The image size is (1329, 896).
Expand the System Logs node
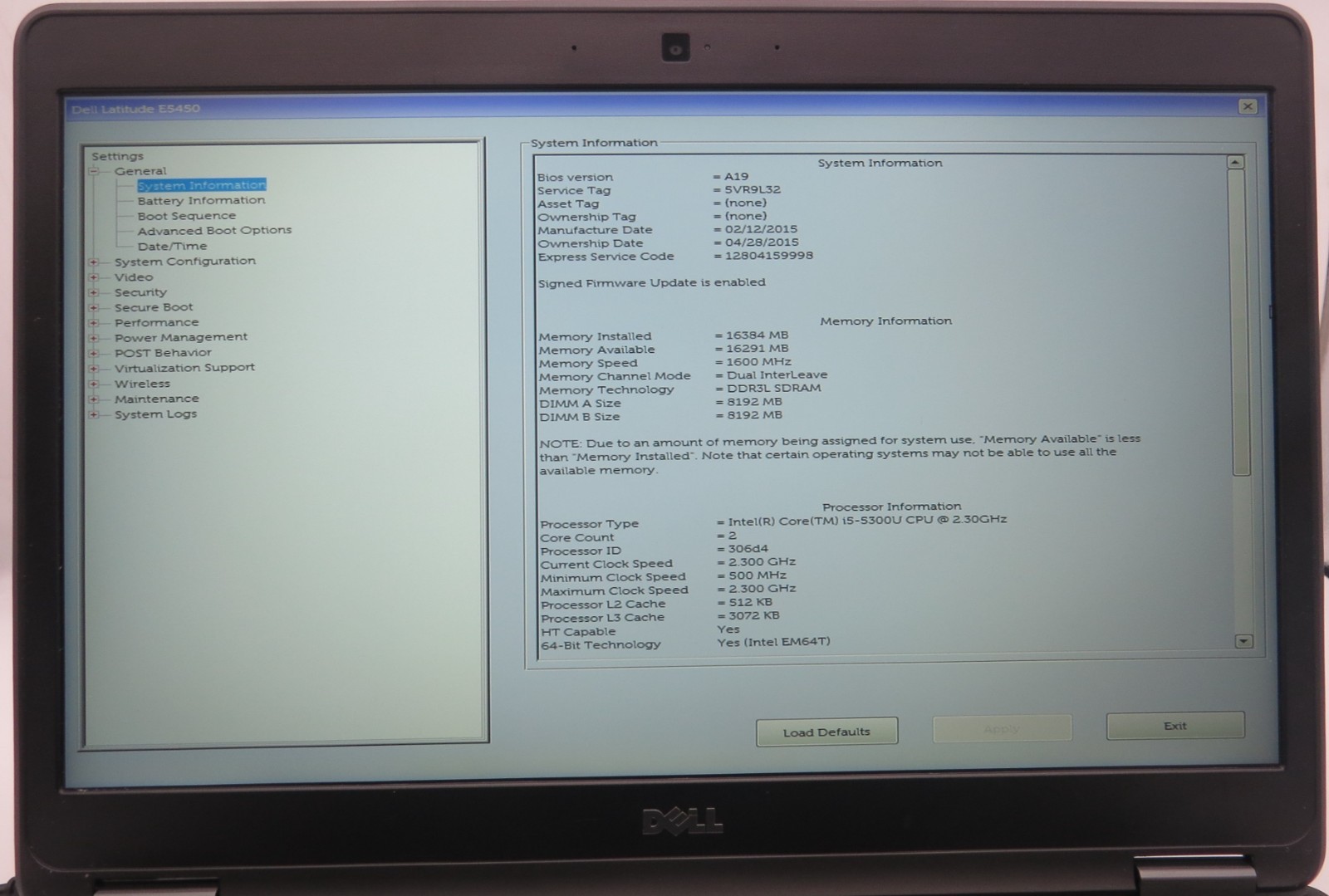[94, 414]
